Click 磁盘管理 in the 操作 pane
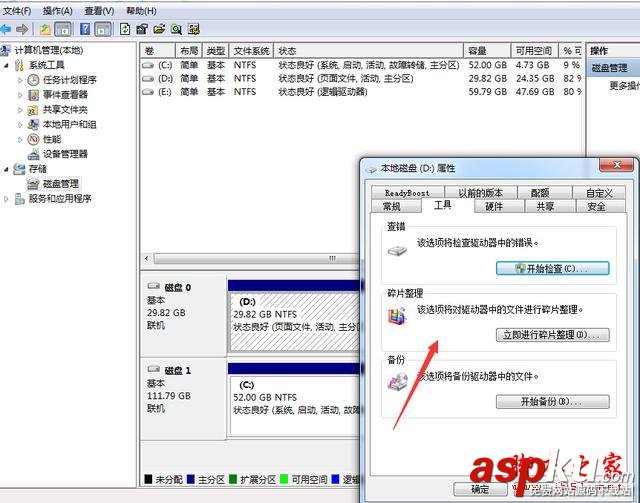 (x=610, y=68)
